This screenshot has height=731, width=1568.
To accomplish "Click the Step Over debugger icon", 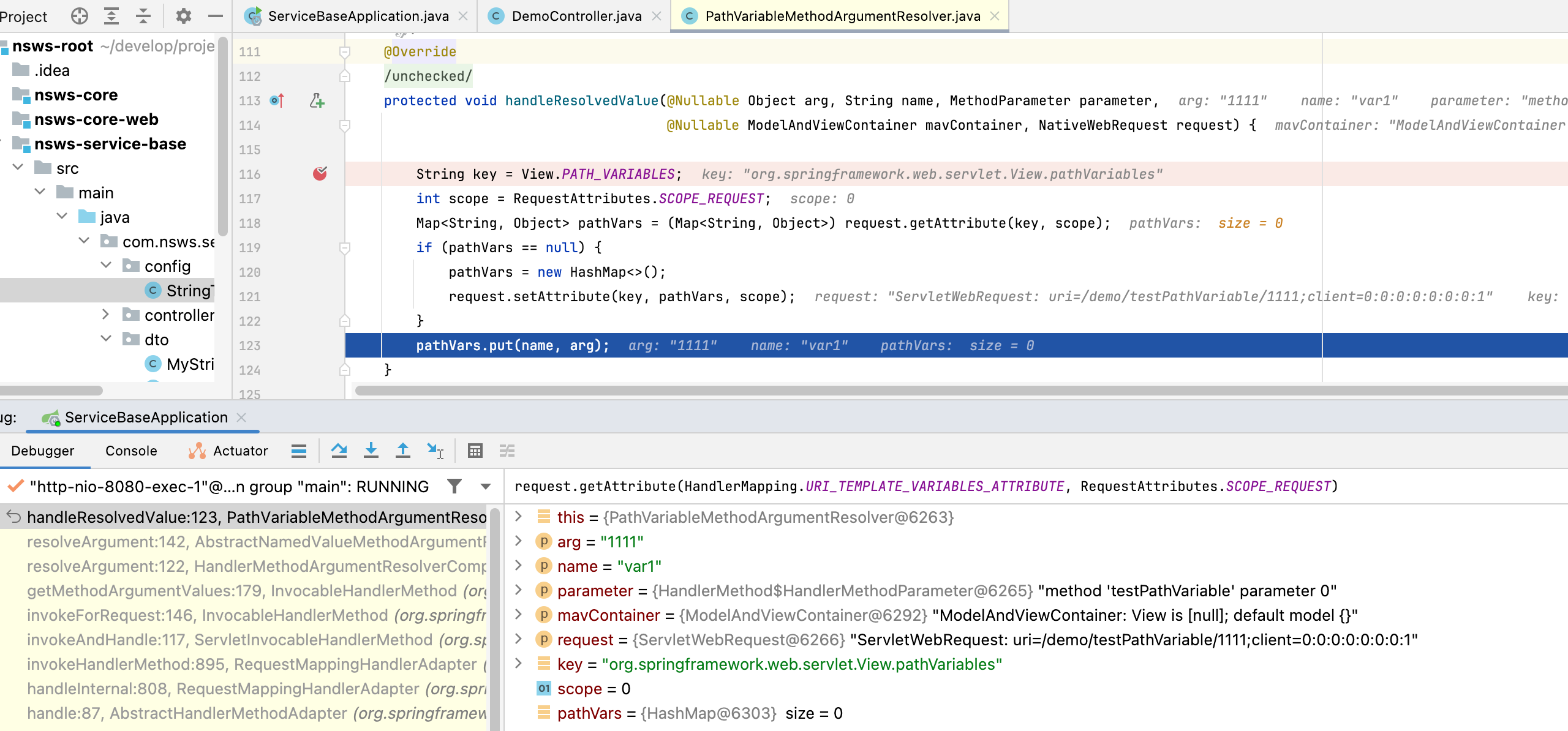I will [x=339, y=451].
